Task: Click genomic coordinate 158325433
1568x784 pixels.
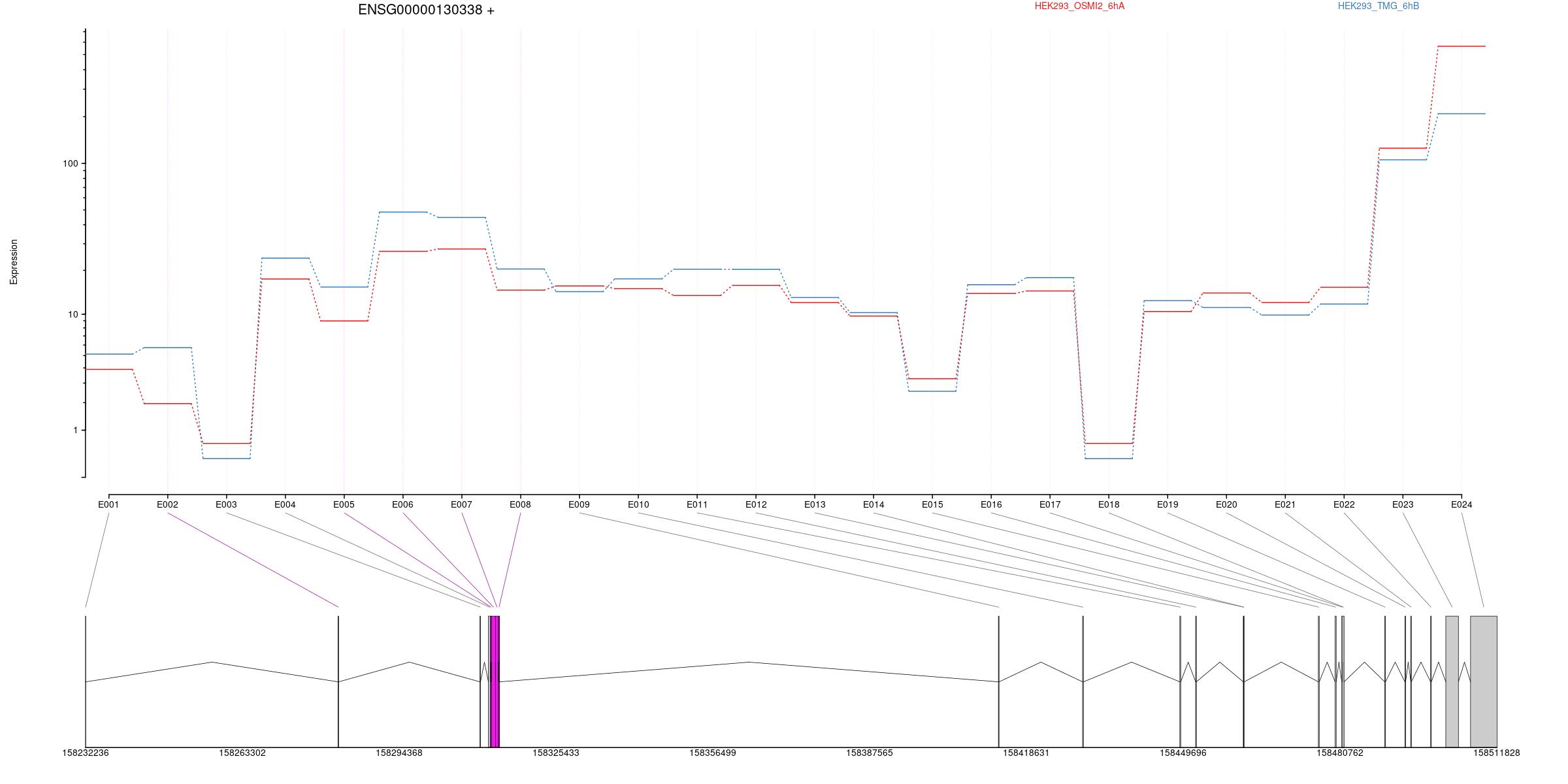Action: click(556, 753)
